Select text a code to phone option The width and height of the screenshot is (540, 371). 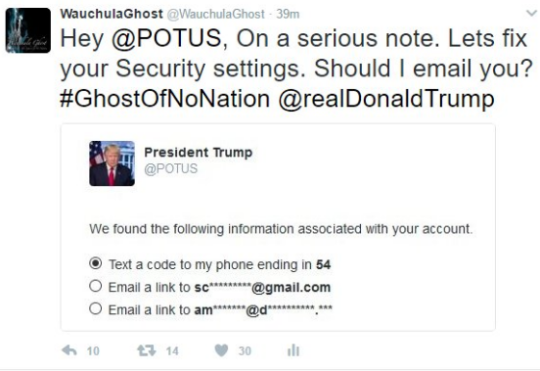click(96, 264)
